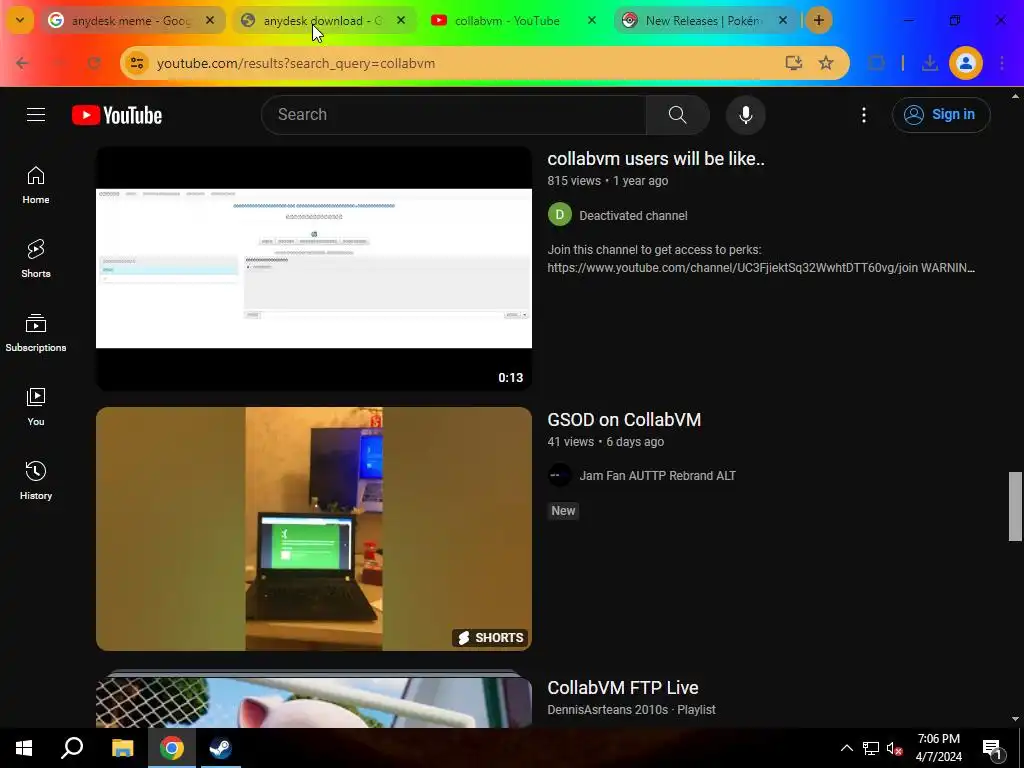Go to the YouTube home logo
1024x768 pixels.
tap(117, 115)
